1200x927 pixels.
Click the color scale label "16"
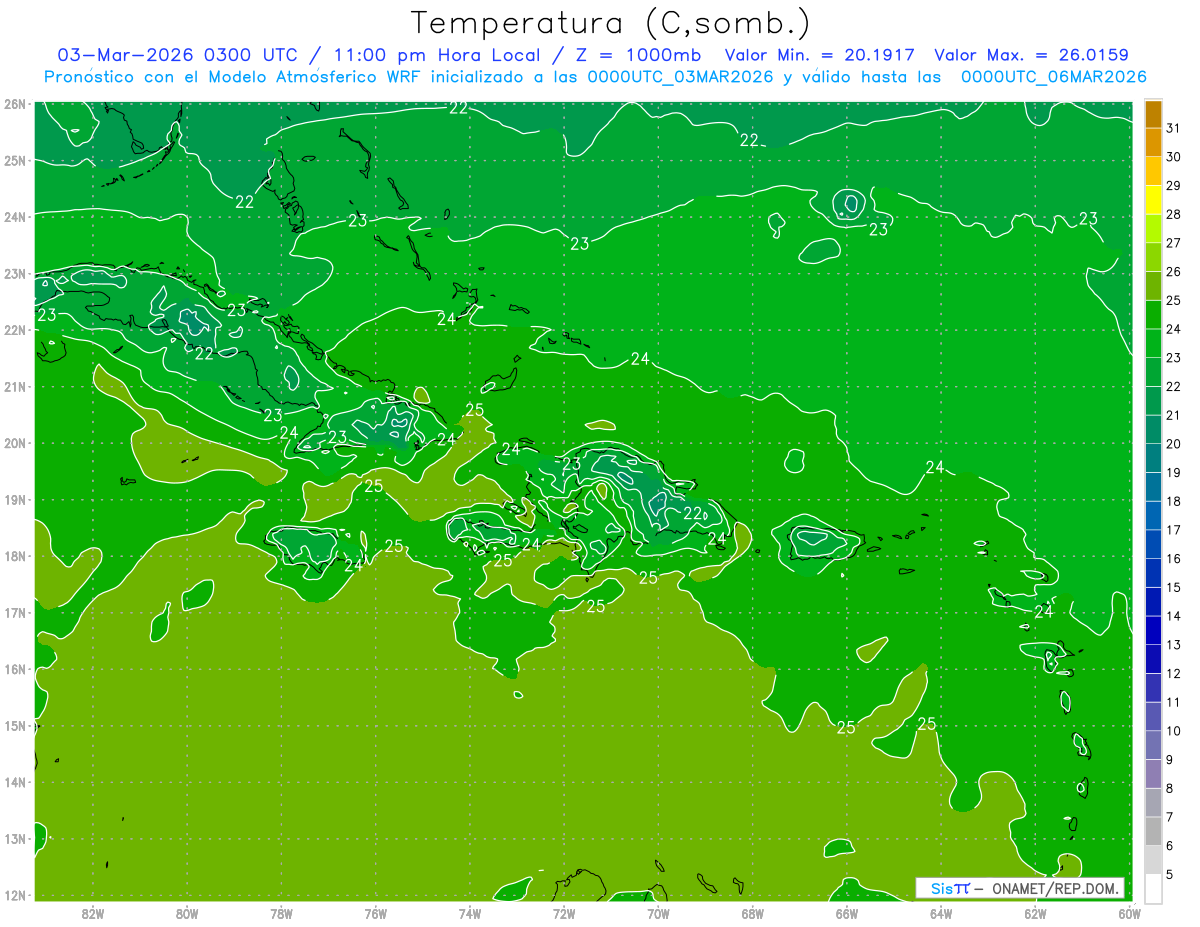coord(1173,558)
